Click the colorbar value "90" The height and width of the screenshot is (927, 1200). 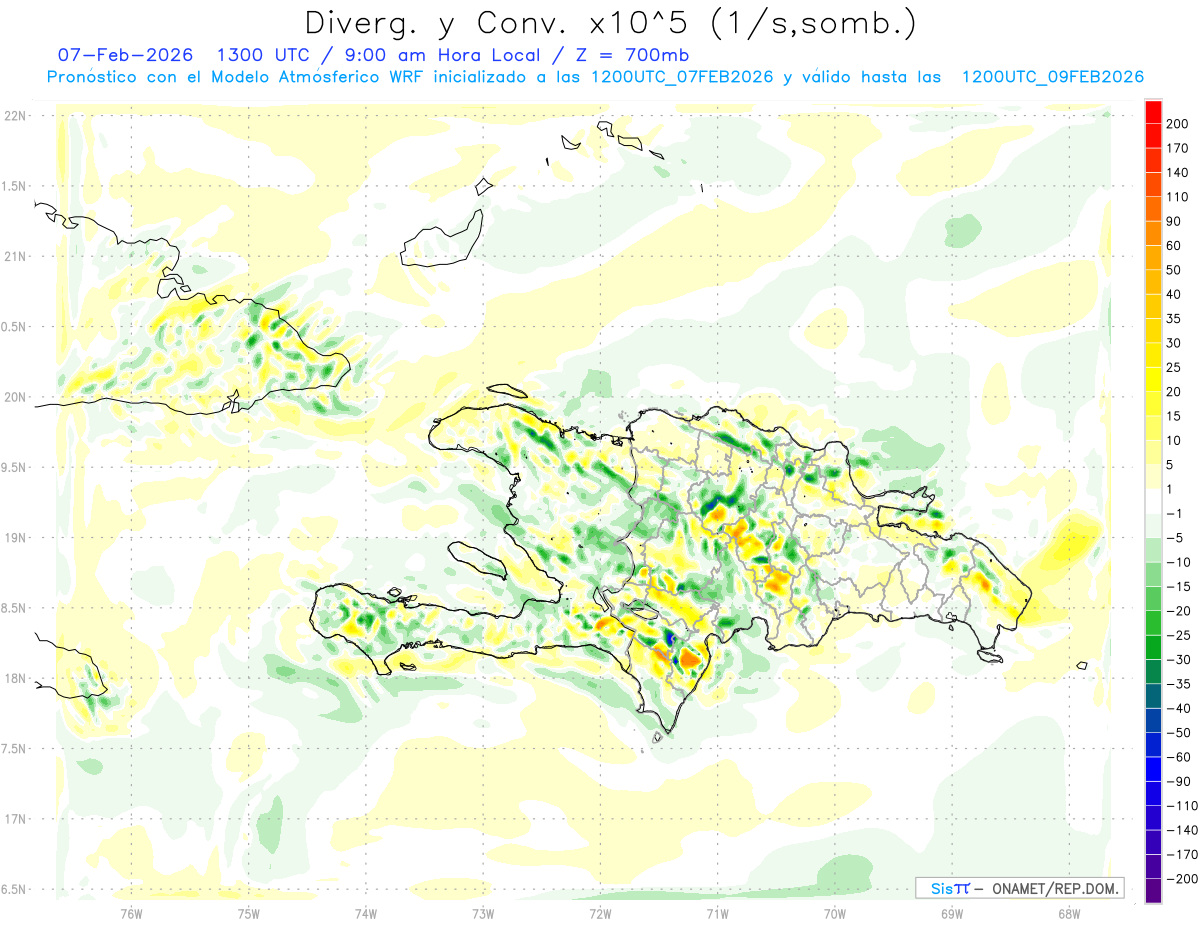1174,221
